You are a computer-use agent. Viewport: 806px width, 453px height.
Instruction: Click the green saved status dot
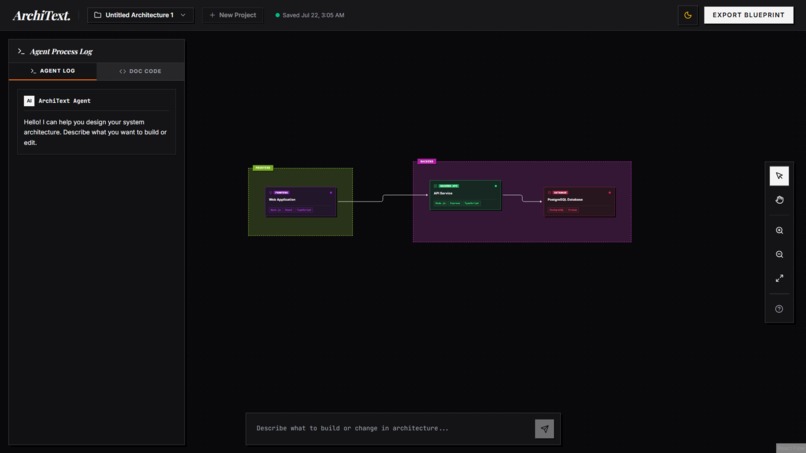(278, 15)
